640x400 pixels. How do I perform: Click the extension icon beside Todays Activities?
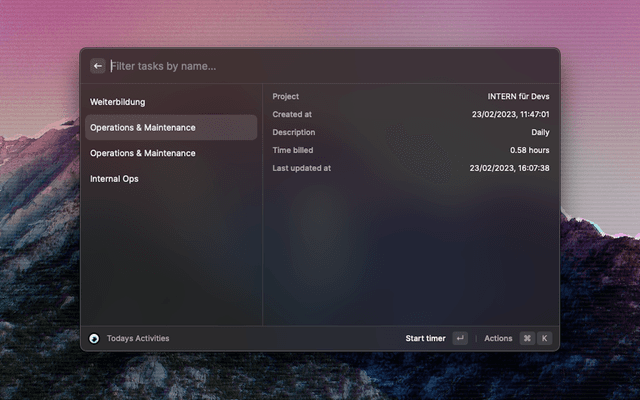[x=94, y=338]
